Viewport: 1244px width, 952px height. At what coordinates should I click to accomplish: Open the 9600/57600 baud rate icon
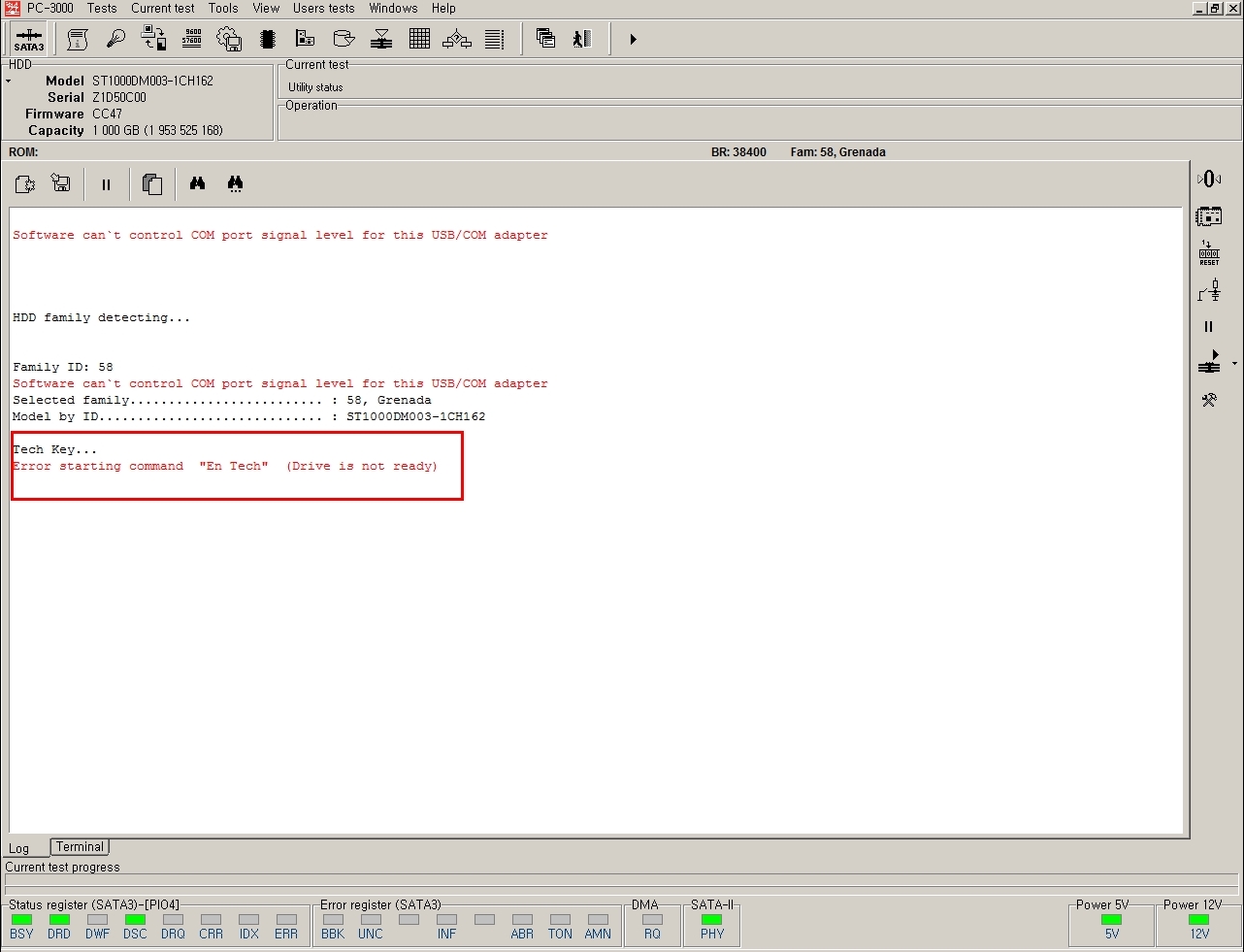click(192, 39)
